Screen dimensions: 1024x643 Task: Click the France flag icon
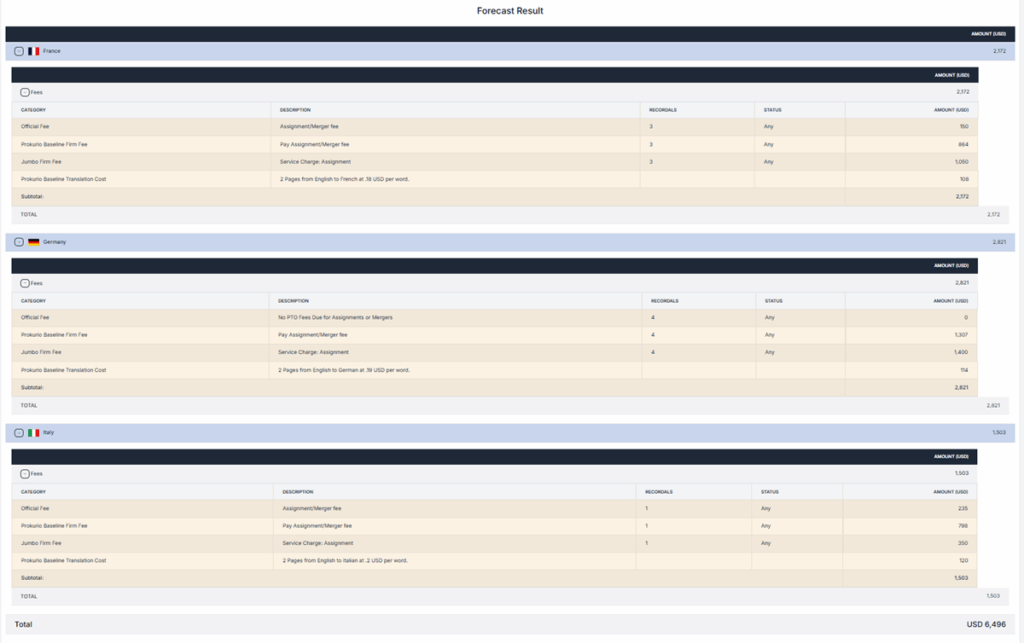(x=36, y=51)
